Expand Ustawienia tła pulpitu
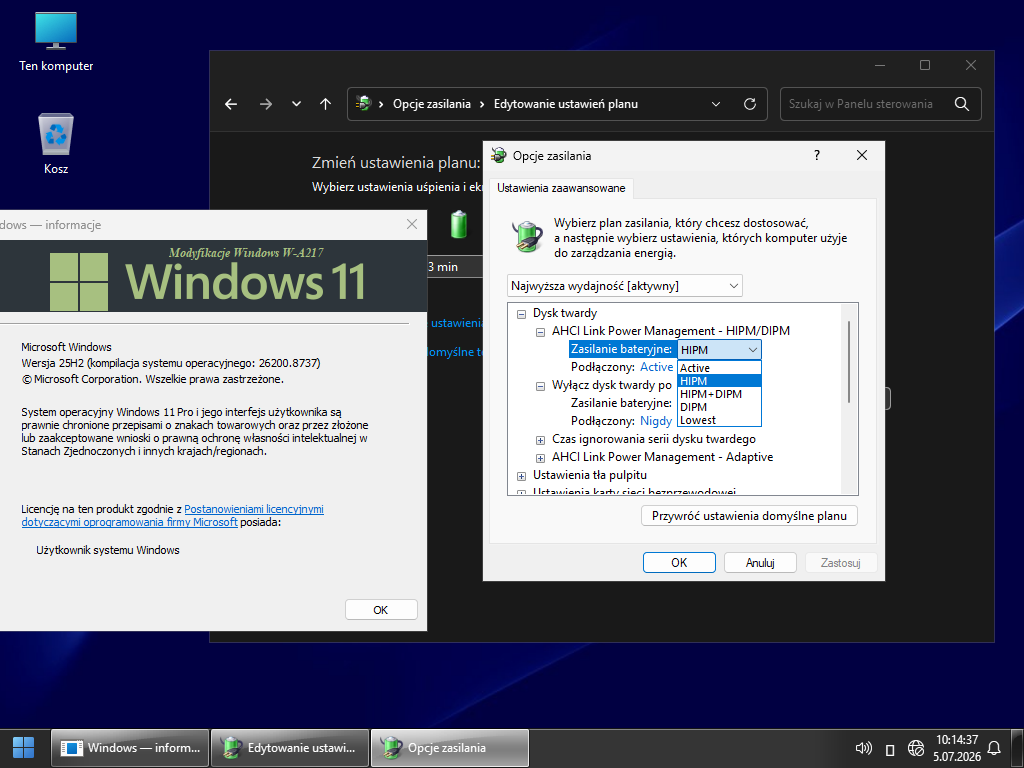Screen dimensions: 1024x768 pyautogui.click(x=521, y=476)
